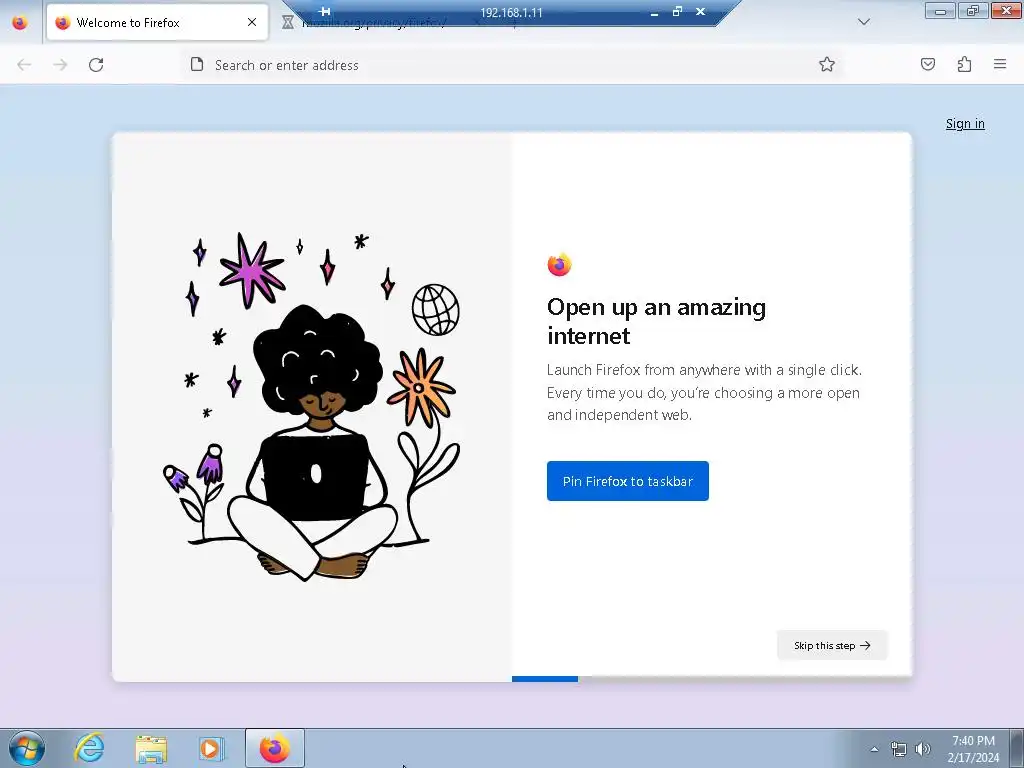The width and height of the screenshot is (1024, 768).
Task: Close the remote session connection bar
Action: point(700,11)
